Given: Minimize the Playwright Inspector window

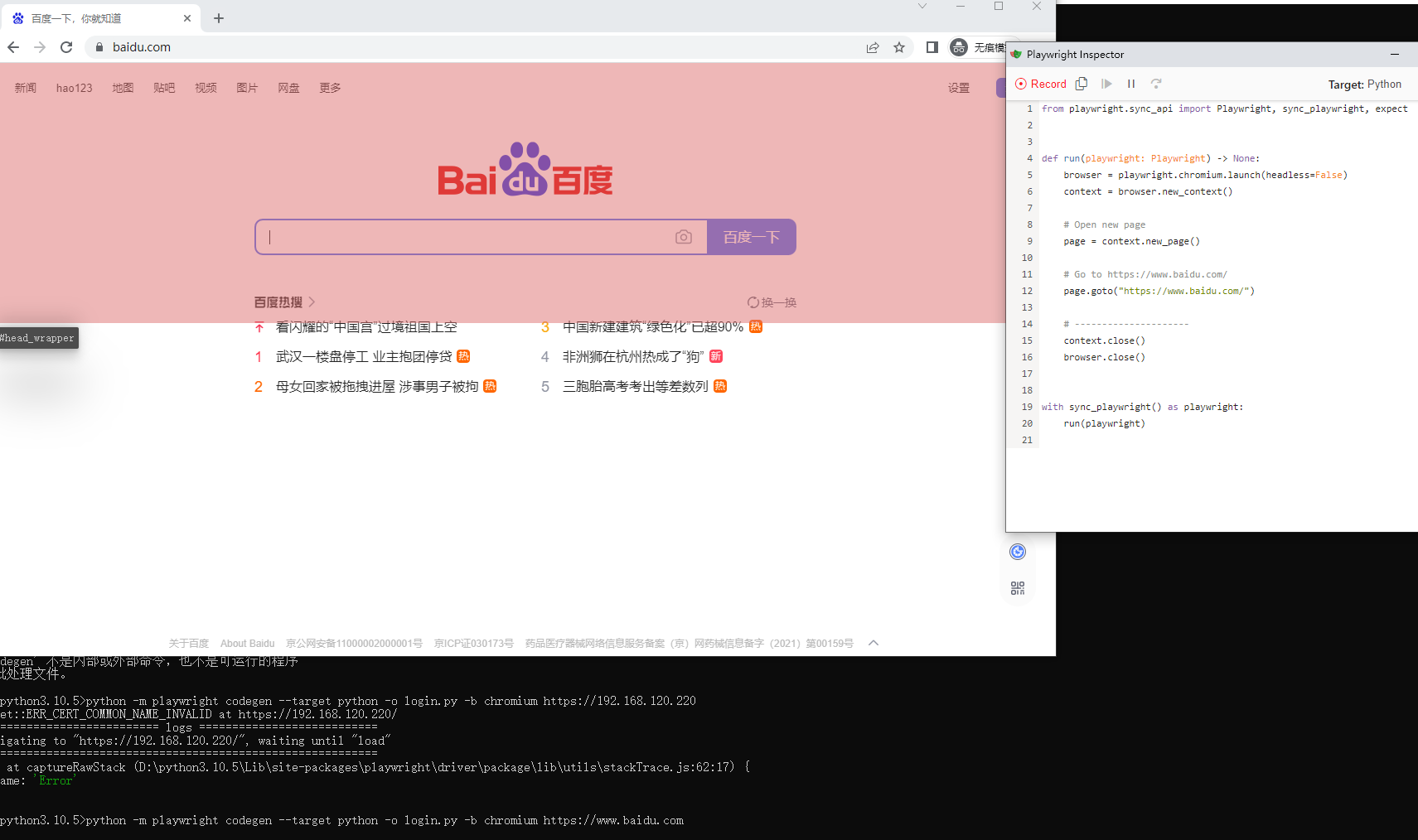Looking at the screenshot, I should pyautogui.click(x=1395, y=55).
